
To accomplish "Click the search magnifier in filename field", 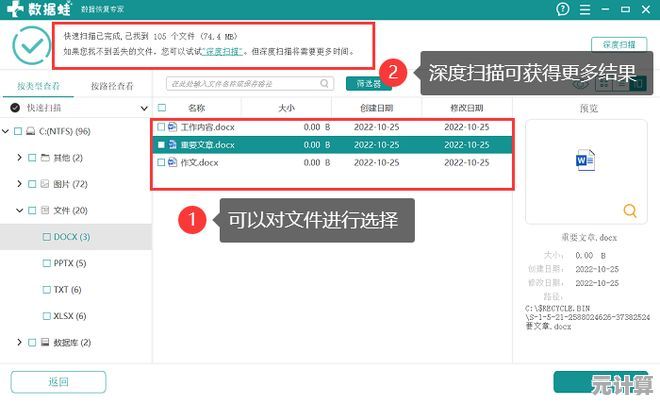I will 324,83.
